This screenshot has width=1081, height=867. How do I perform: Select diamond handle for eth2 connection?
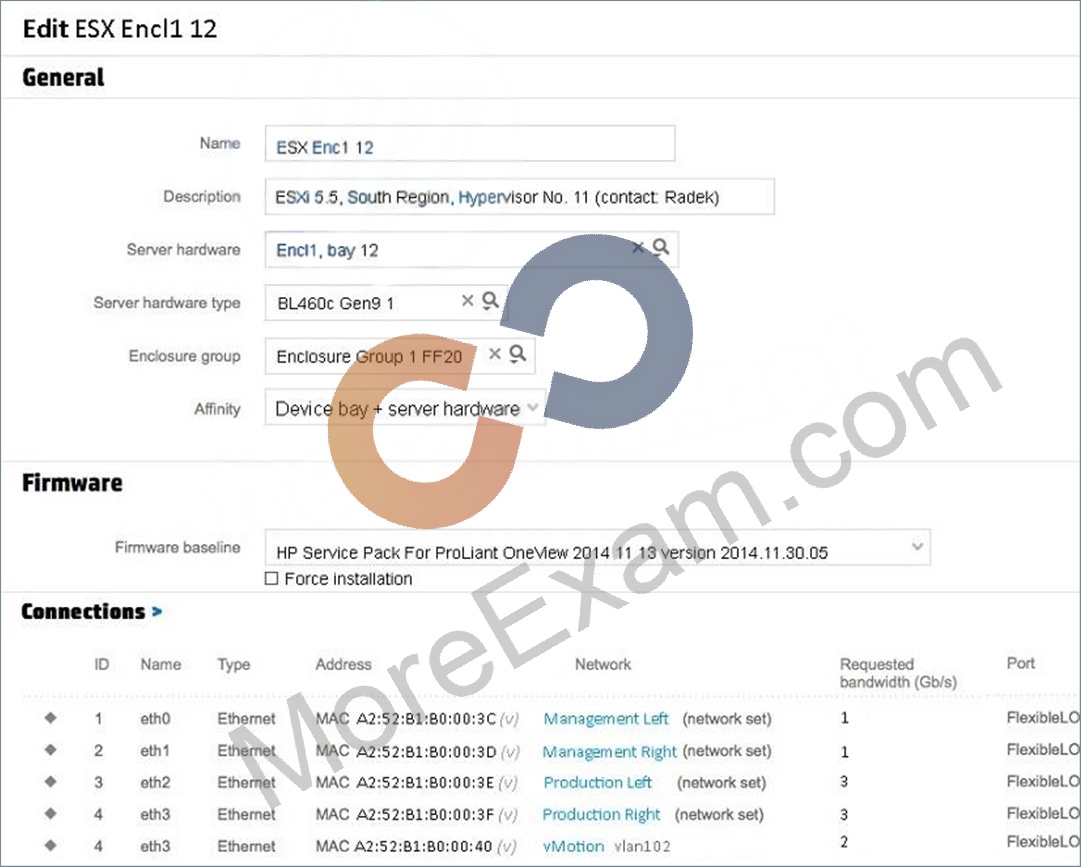point(50,782)
